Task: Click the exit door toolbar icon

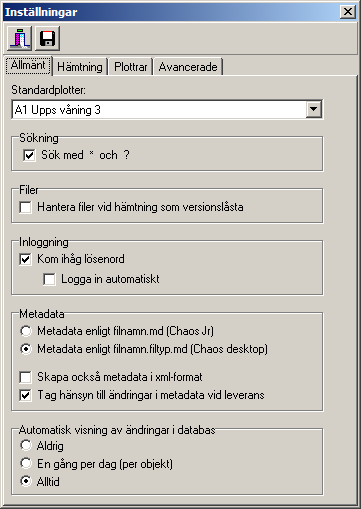Action: pyautogui.click(x=19, y=38)
